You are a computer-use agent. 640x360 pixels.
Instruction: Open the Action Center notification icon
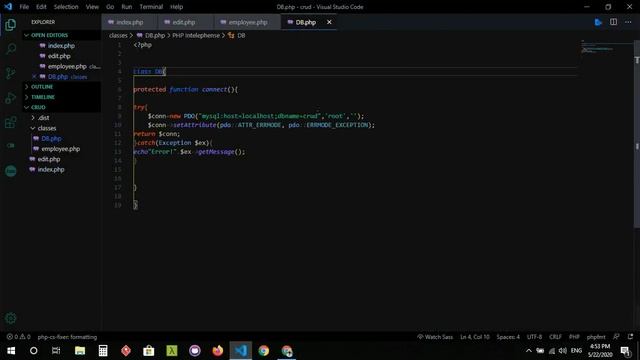point(625,351)
